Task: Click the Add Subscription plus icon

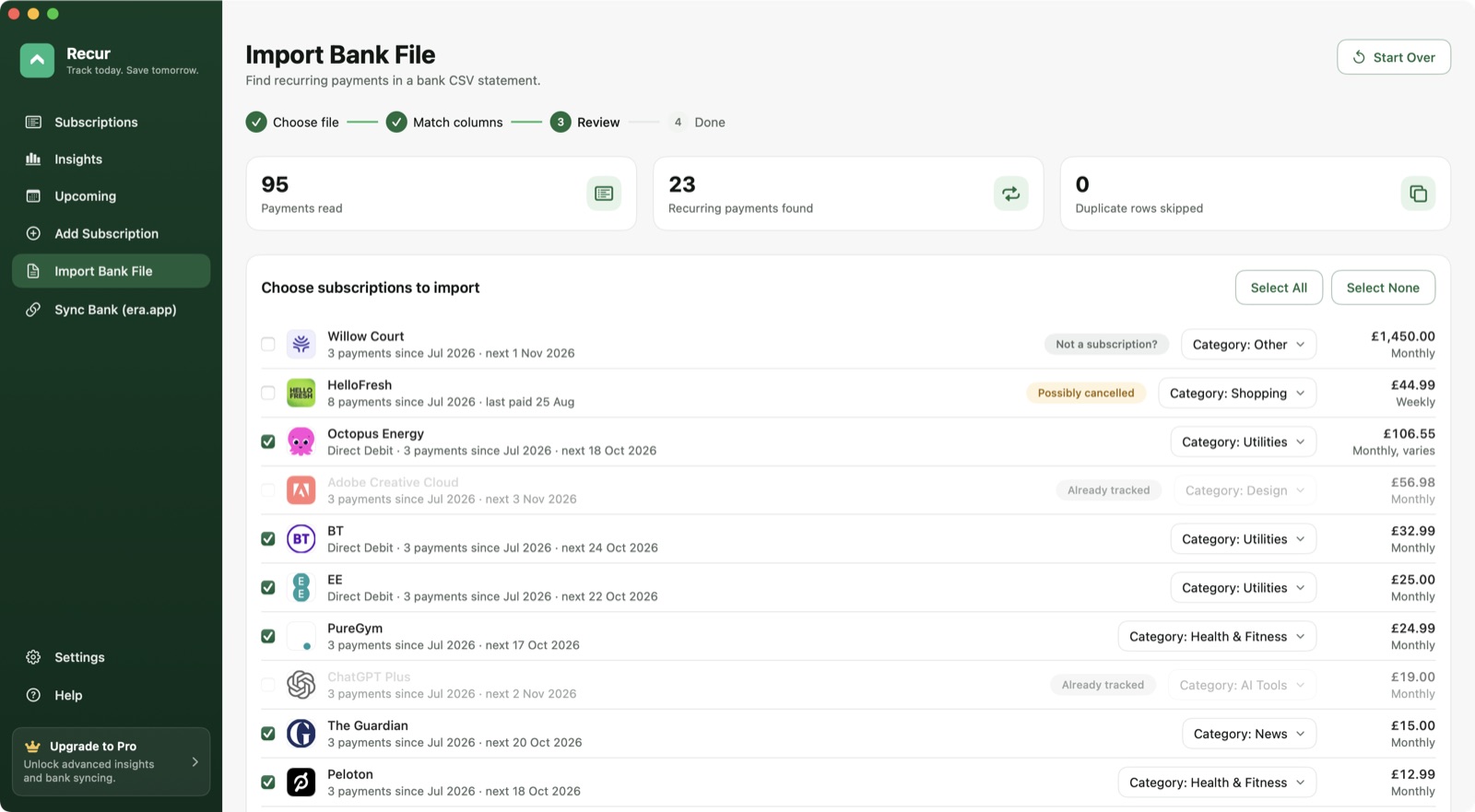Action: click(33, 233)
